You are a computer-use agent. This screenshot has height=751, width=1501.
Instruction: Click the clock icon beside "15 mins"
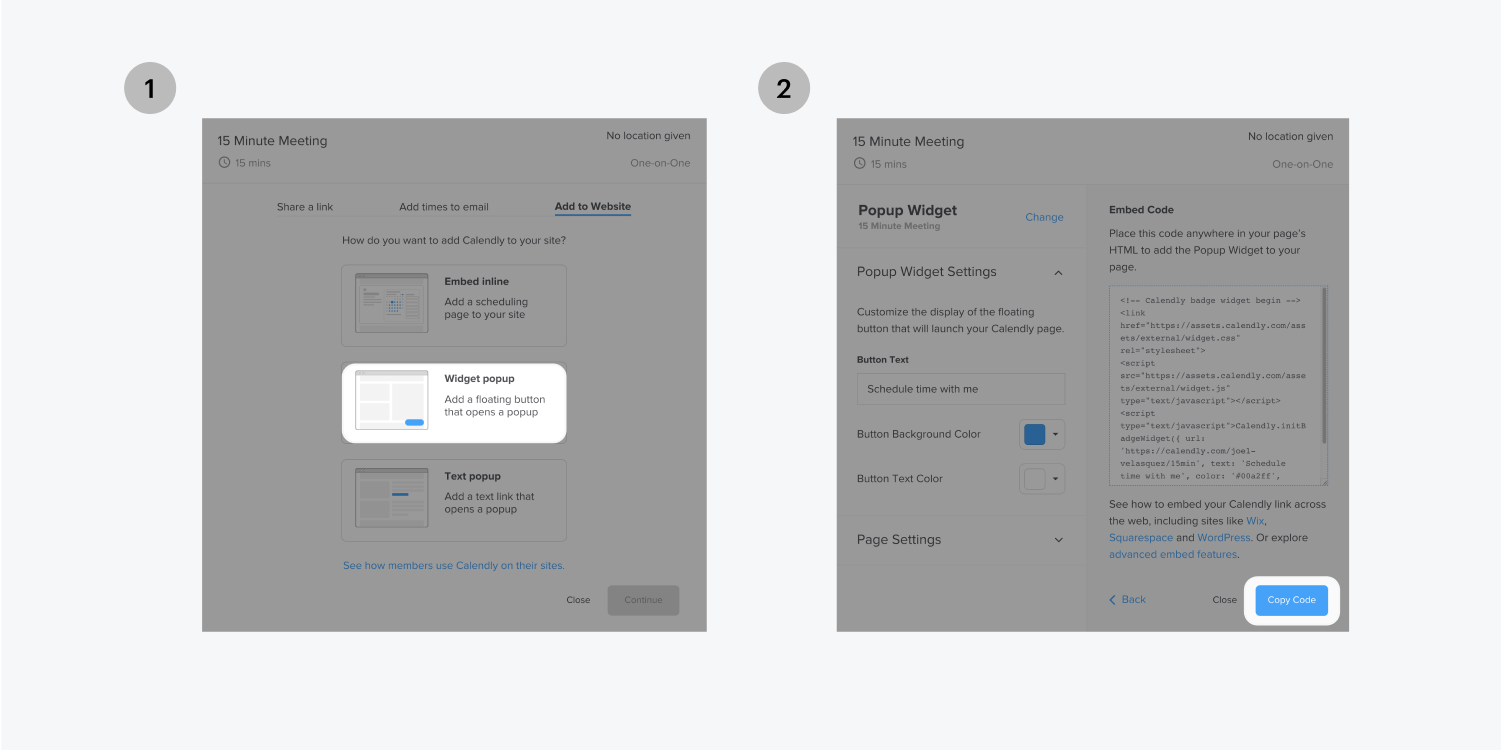pos(224,162)
